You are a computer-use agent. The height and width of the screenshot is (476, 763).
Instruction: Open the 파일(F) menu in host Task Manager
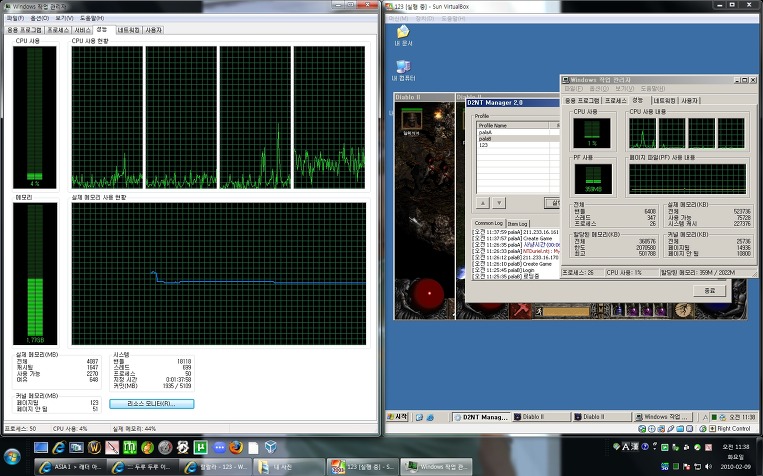(15, 18)
